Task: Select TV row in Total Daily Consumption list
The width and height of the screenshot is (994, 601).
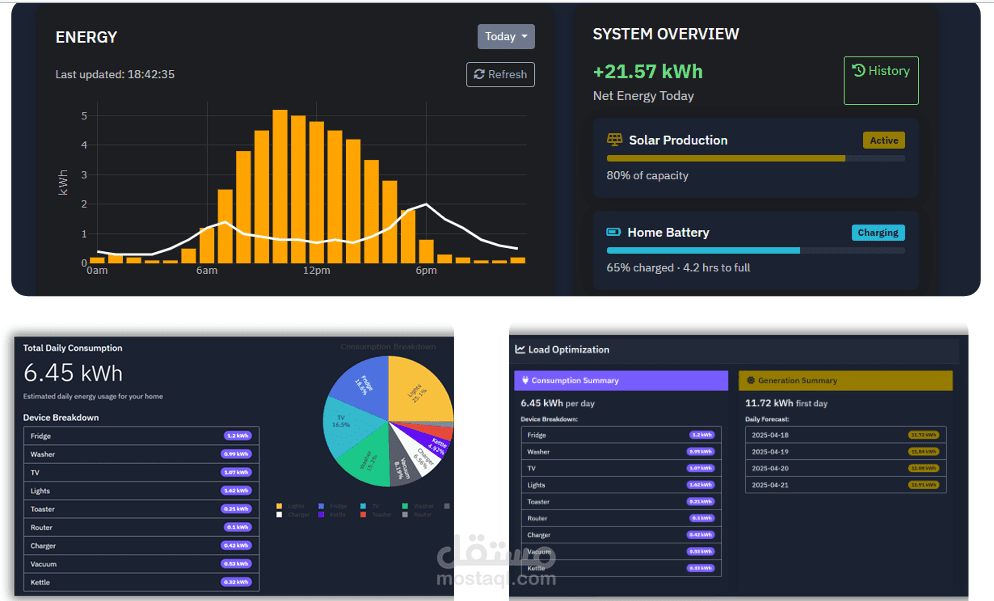Action: 141,472
